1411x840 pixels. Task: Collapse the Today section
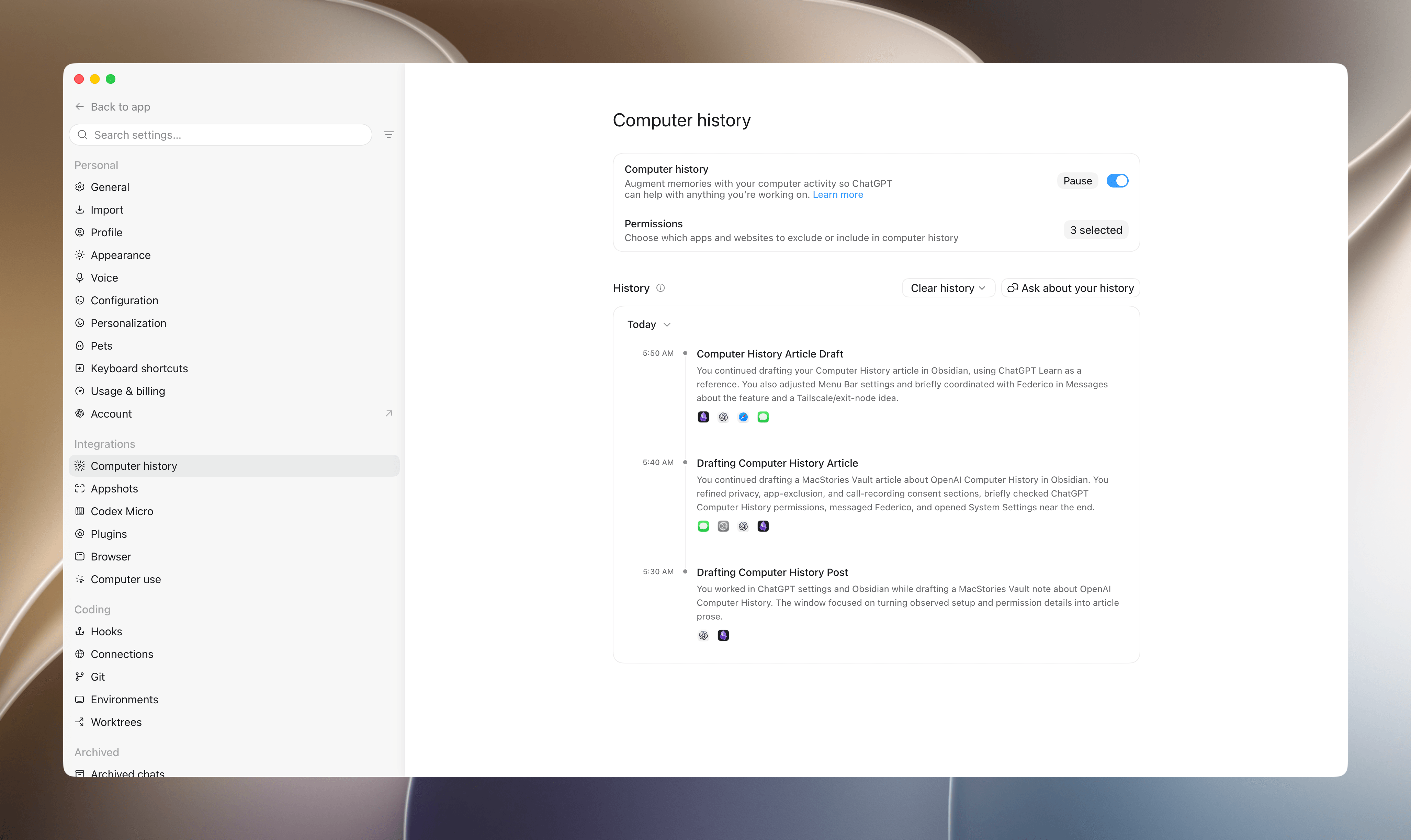[648, 324]
